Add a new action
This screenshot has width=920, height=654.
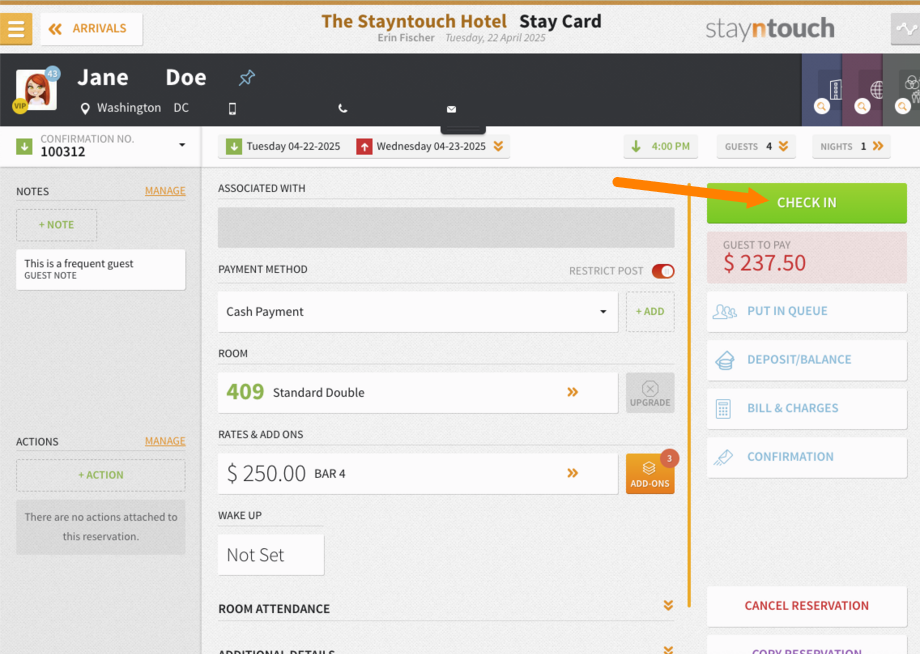click(101, 475)
